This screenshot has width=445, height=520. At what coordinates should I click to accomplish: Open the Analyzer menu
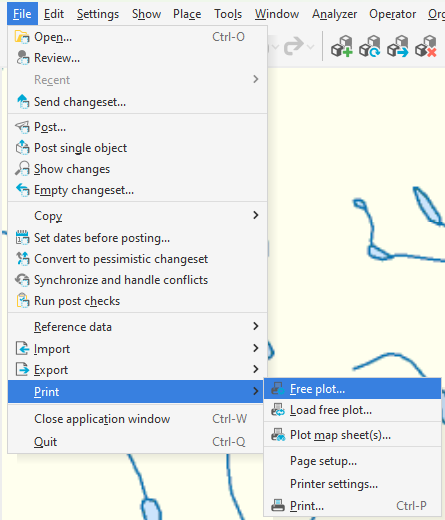click(x=334, y=14)
